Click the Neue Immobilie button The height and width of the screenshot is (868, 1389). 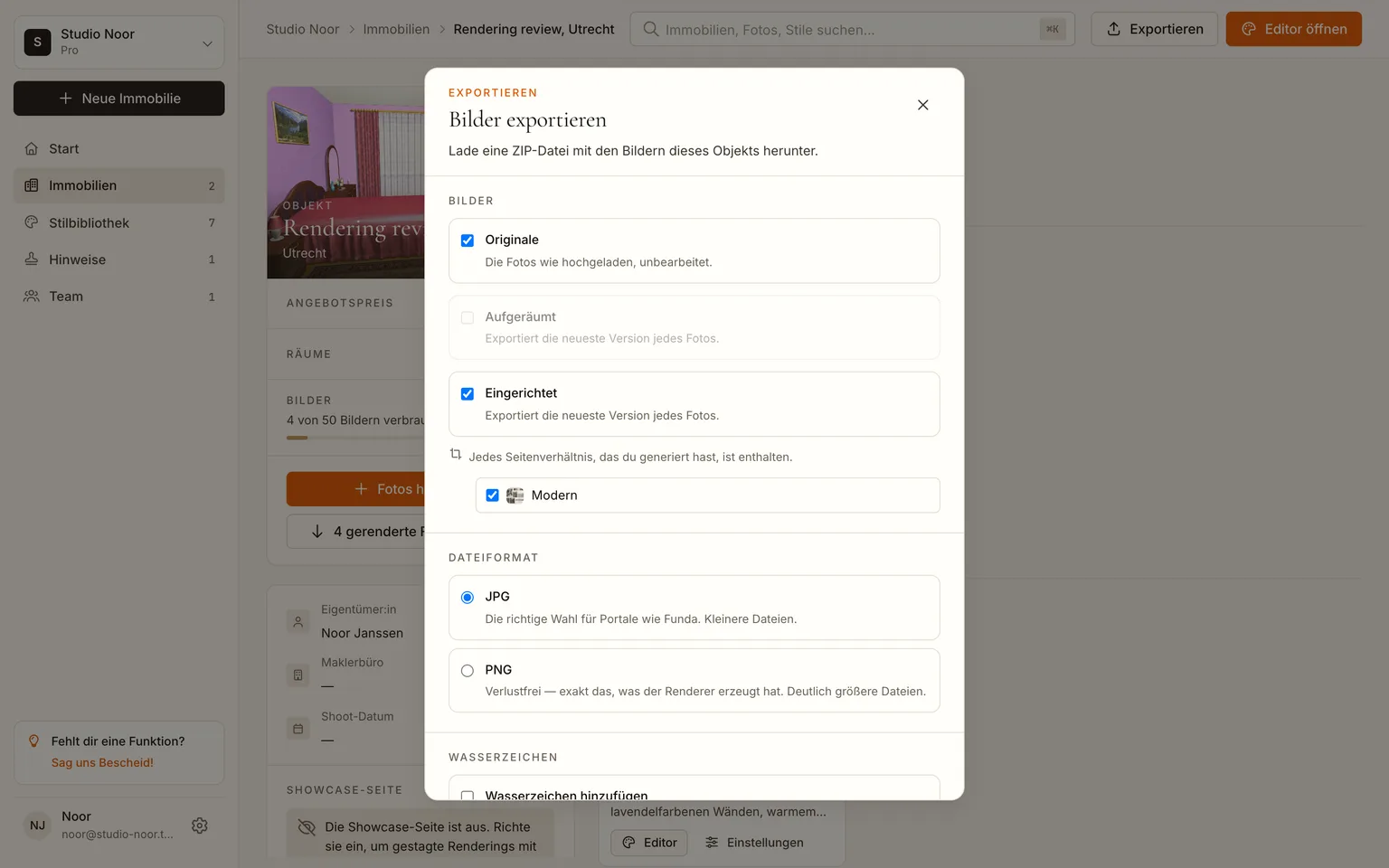pos(119,99)
